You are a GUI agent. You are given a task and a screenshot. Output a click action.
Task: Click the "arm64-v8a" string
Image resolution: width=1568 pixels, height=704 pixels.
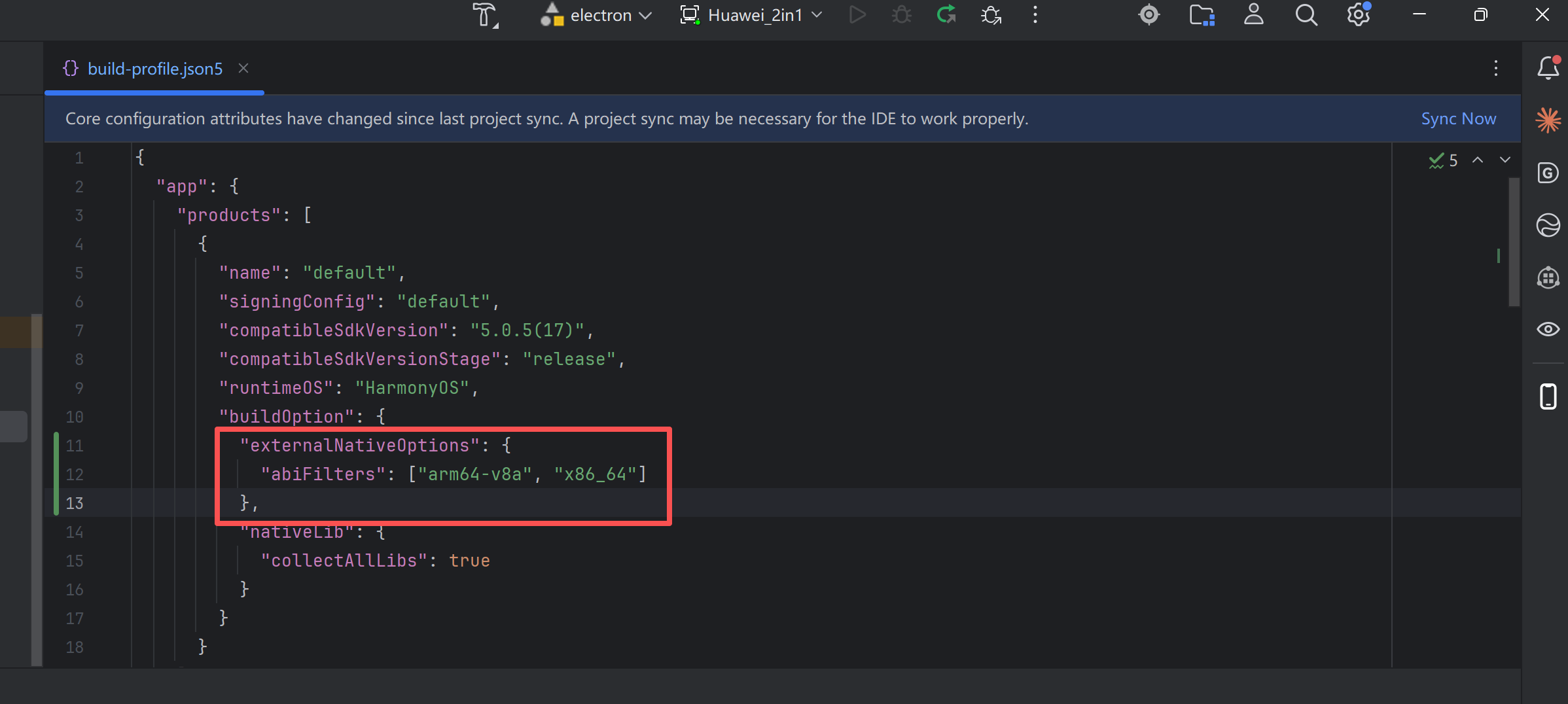coord(475,474)
